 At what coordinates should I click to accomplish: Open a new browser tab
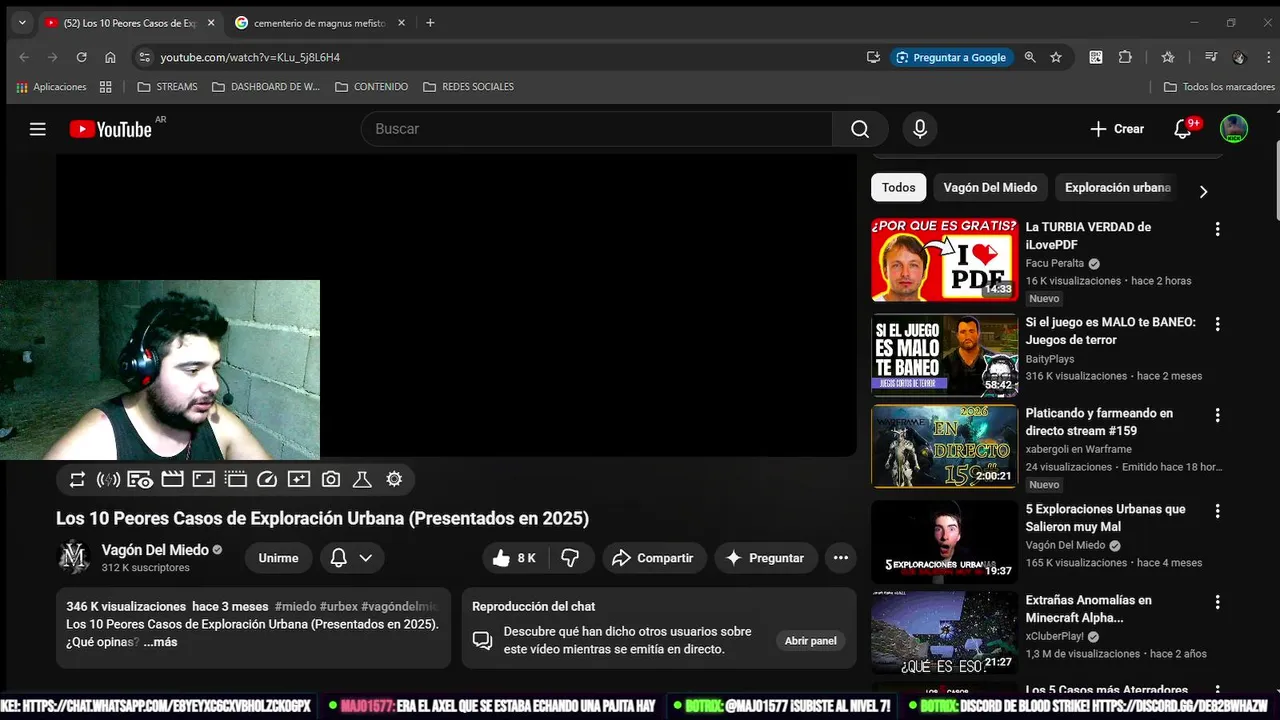[430, 23]
